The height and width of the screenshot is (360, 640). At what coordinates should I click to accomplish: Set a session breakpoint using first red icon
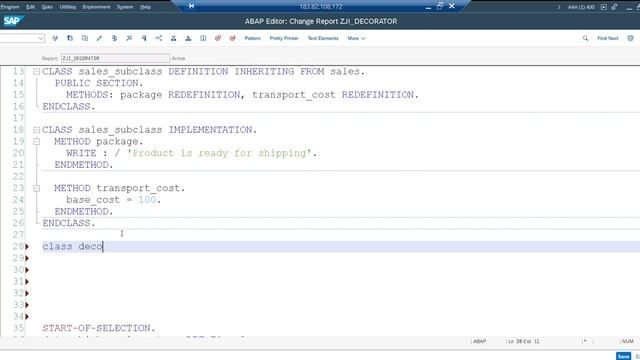click(x=218, y=38)
